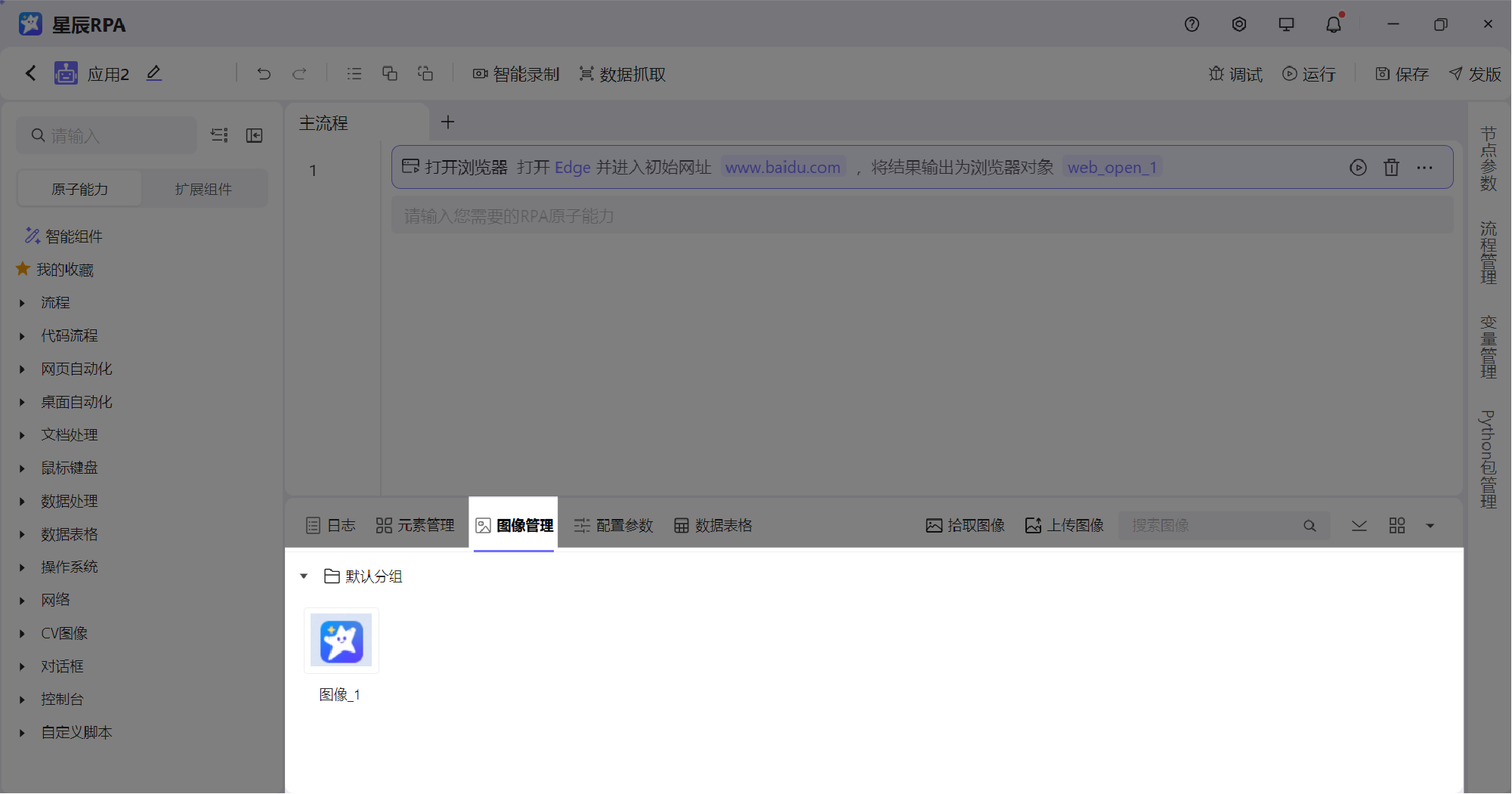Screen dimensions: 1512x794
Task: Redo the last action
Action: (299, 73)
